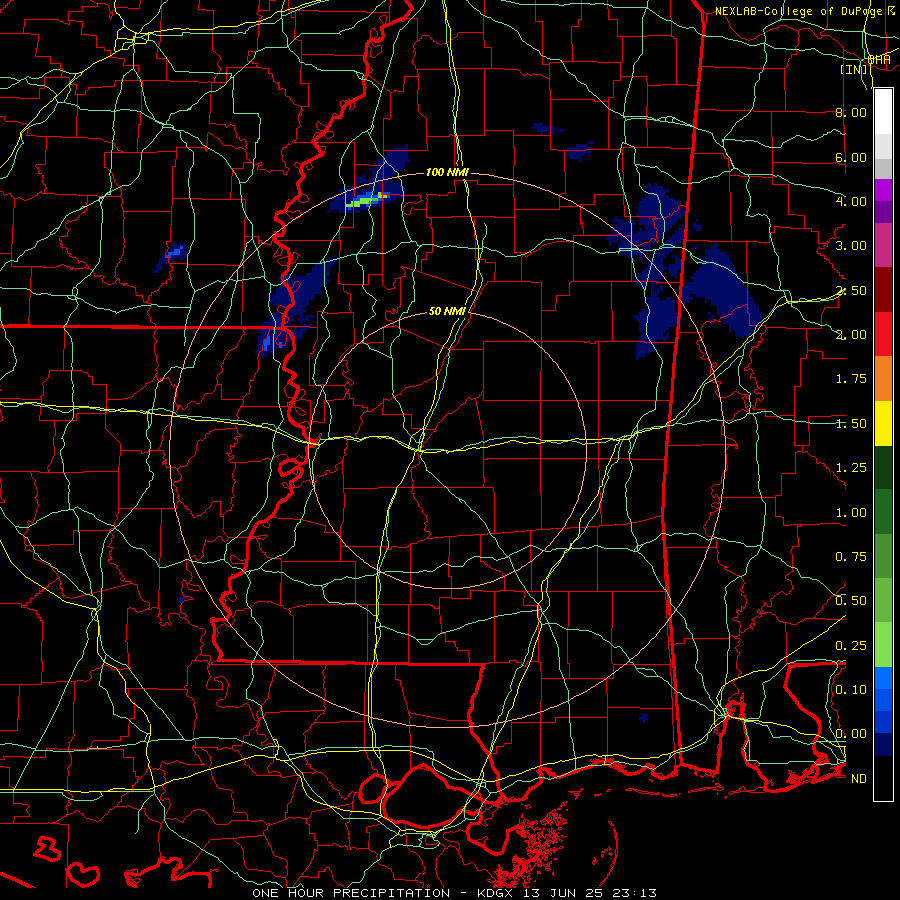The width and height of the screenshot is (900, 900).
Task: Click the 1.25 legend value
Action: tap(851, 468)
